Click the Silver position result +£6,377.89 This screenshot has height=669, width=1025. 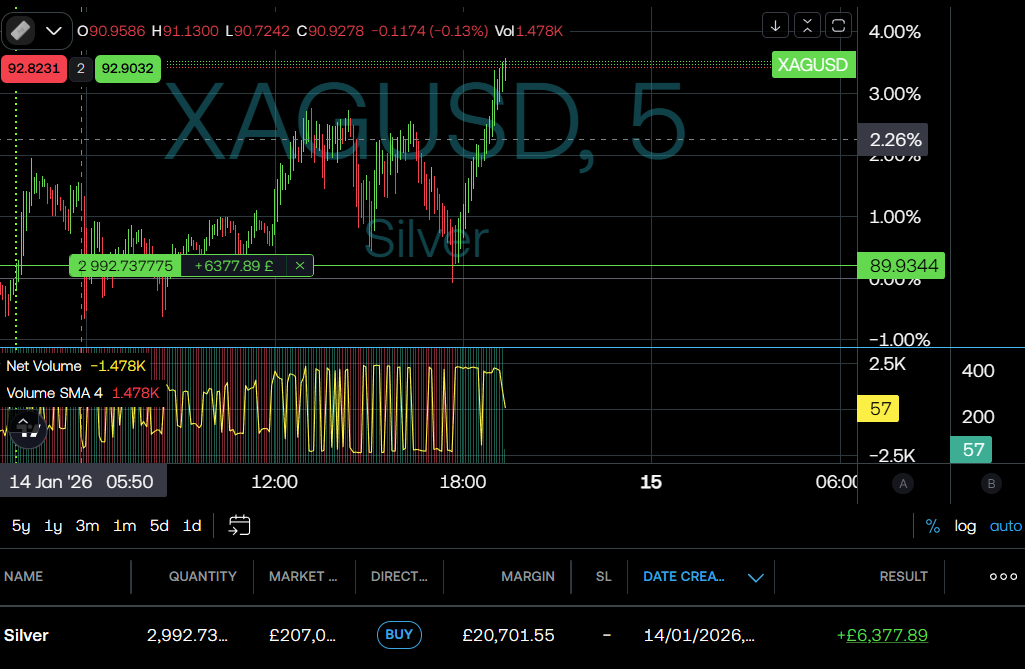(x=881, y=635)
